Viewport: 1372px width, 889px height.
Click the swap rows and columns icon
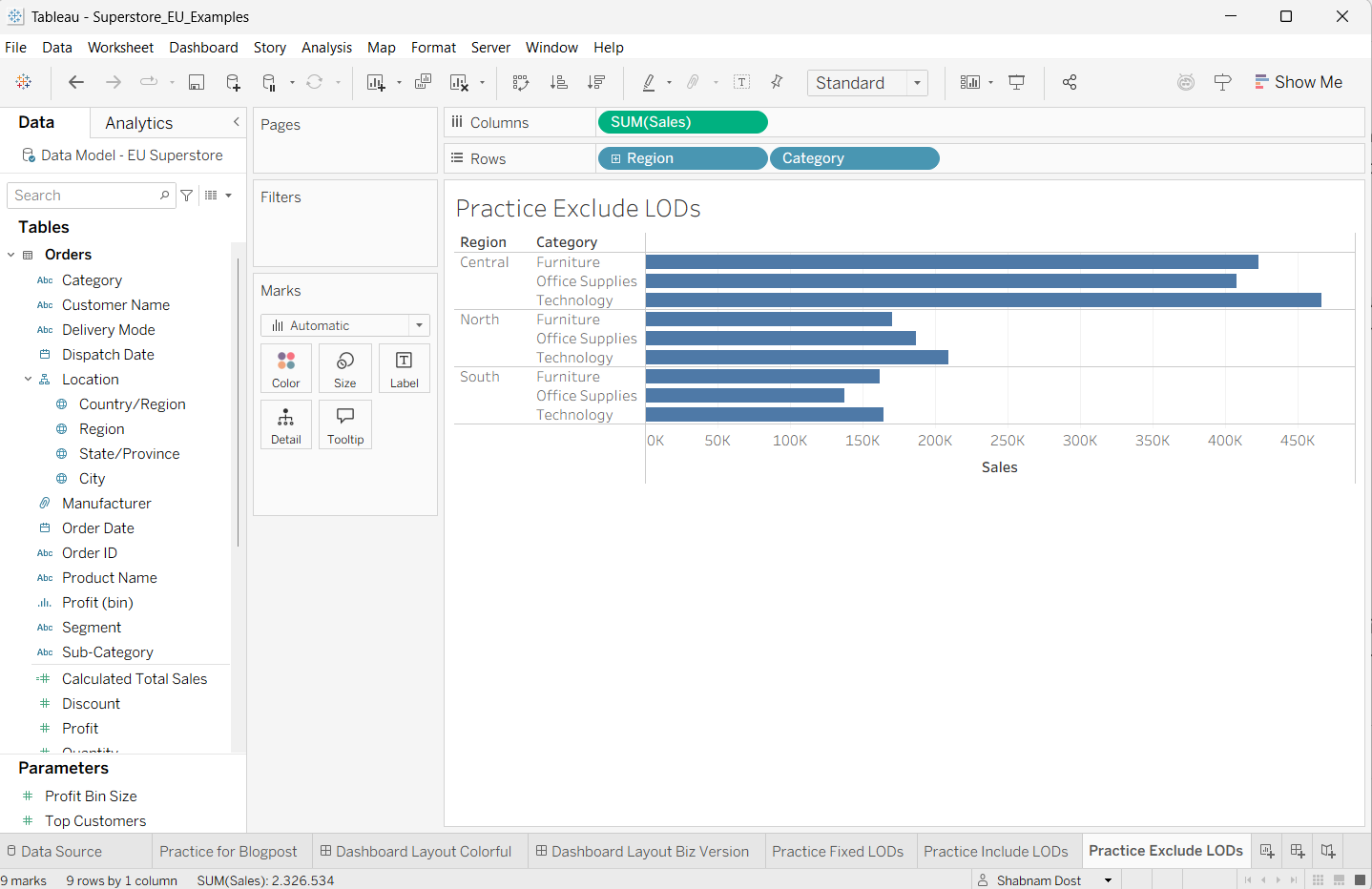click(521, 83)
